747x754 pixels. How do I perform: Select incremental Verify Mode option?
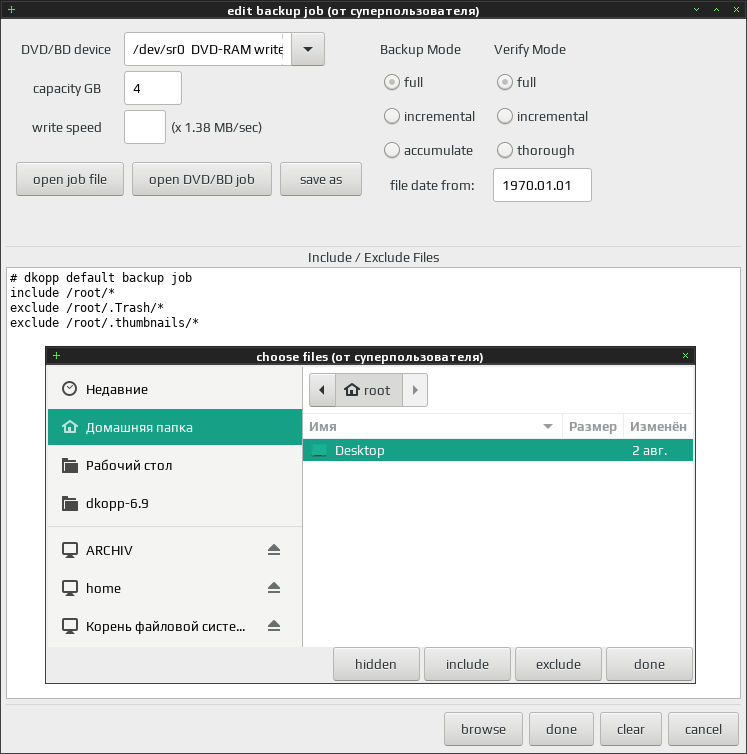[x=505, y=116]
